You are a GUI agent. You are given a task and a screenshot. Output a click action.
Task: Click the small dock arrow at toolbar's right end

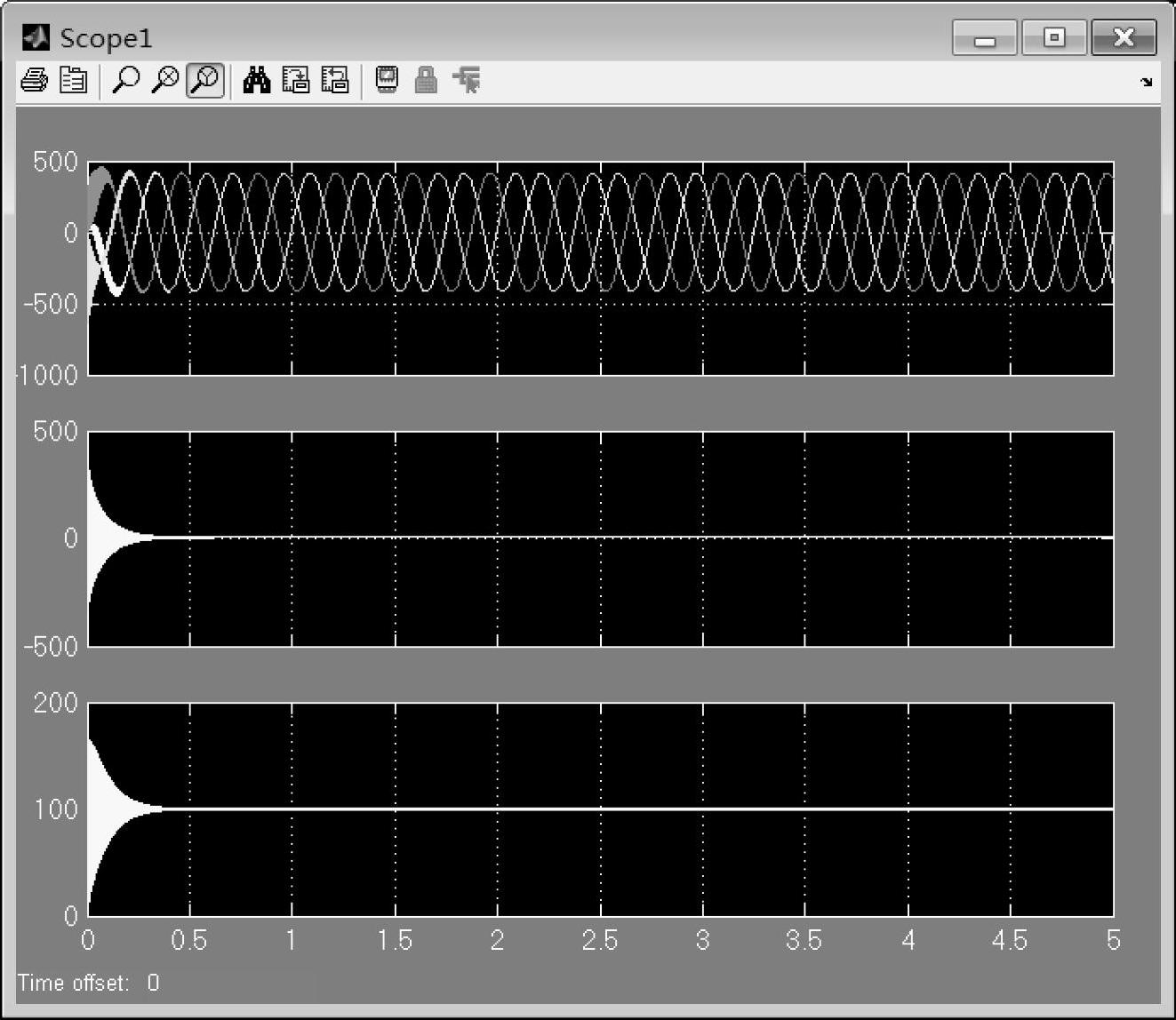click(1146, 83)
